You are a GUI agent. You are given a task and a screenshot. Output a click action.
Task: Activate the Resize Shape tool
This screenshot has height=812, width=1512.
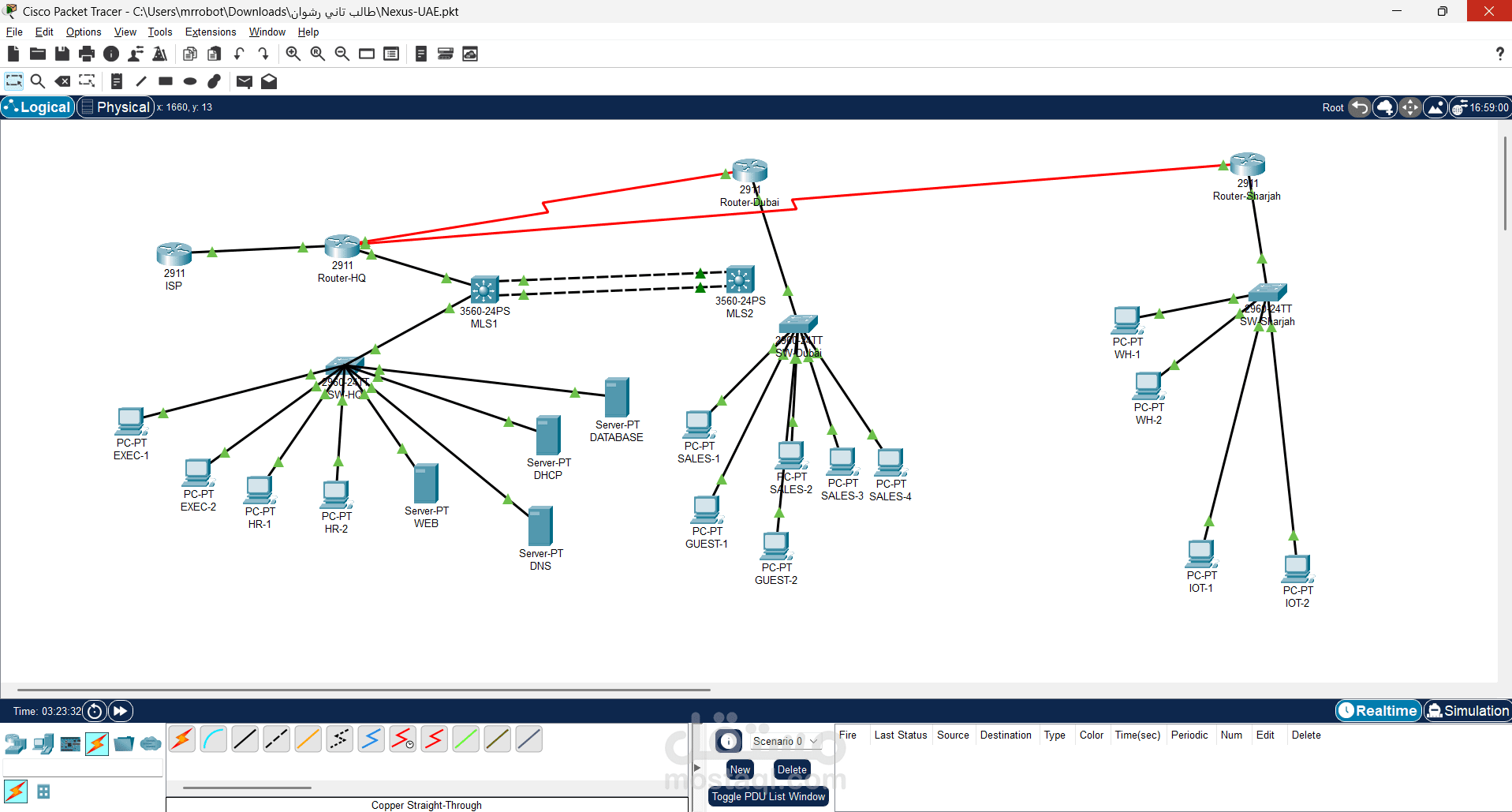87,81
